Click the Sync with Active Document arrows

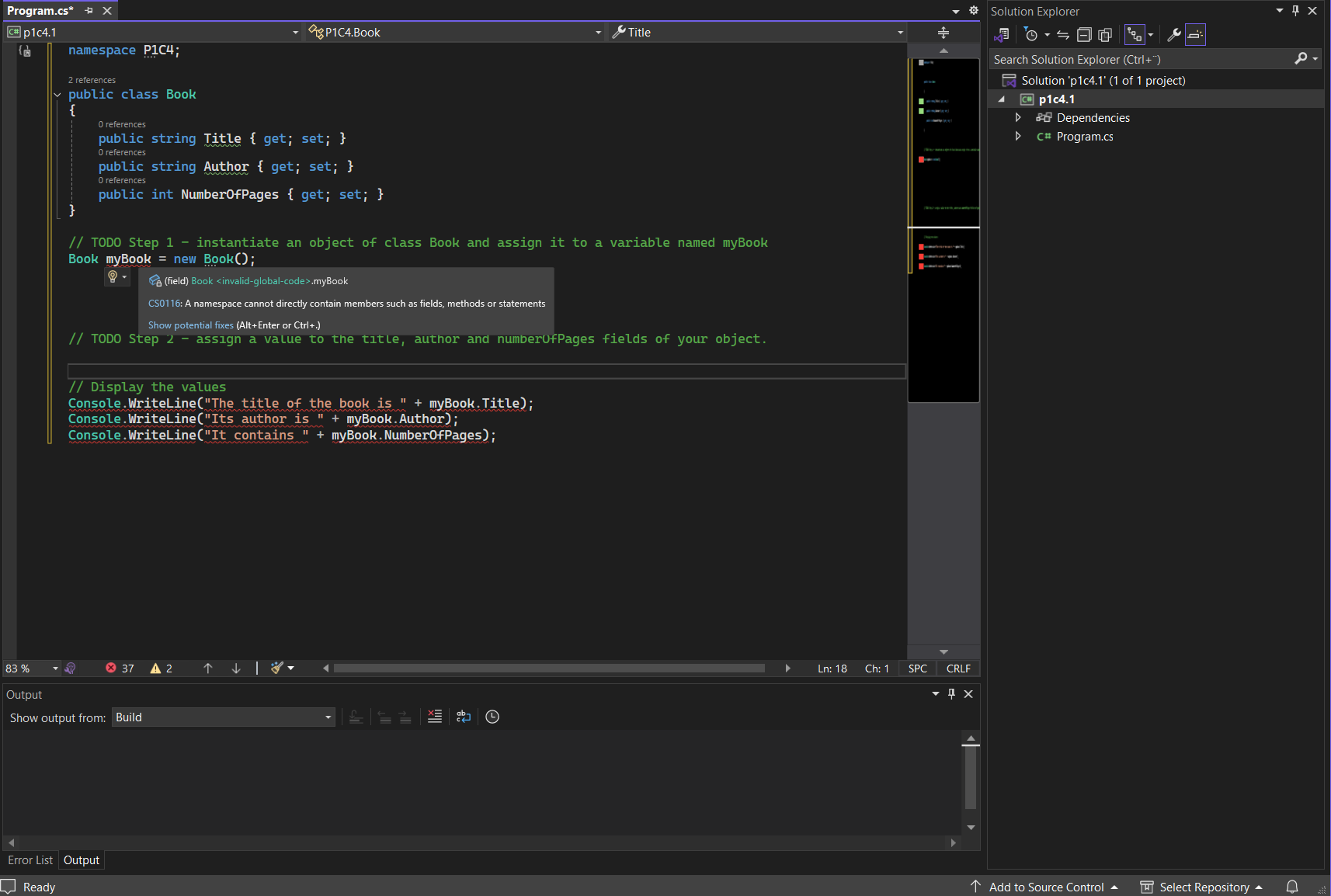pyautogui.click(x=1063, y=35)
